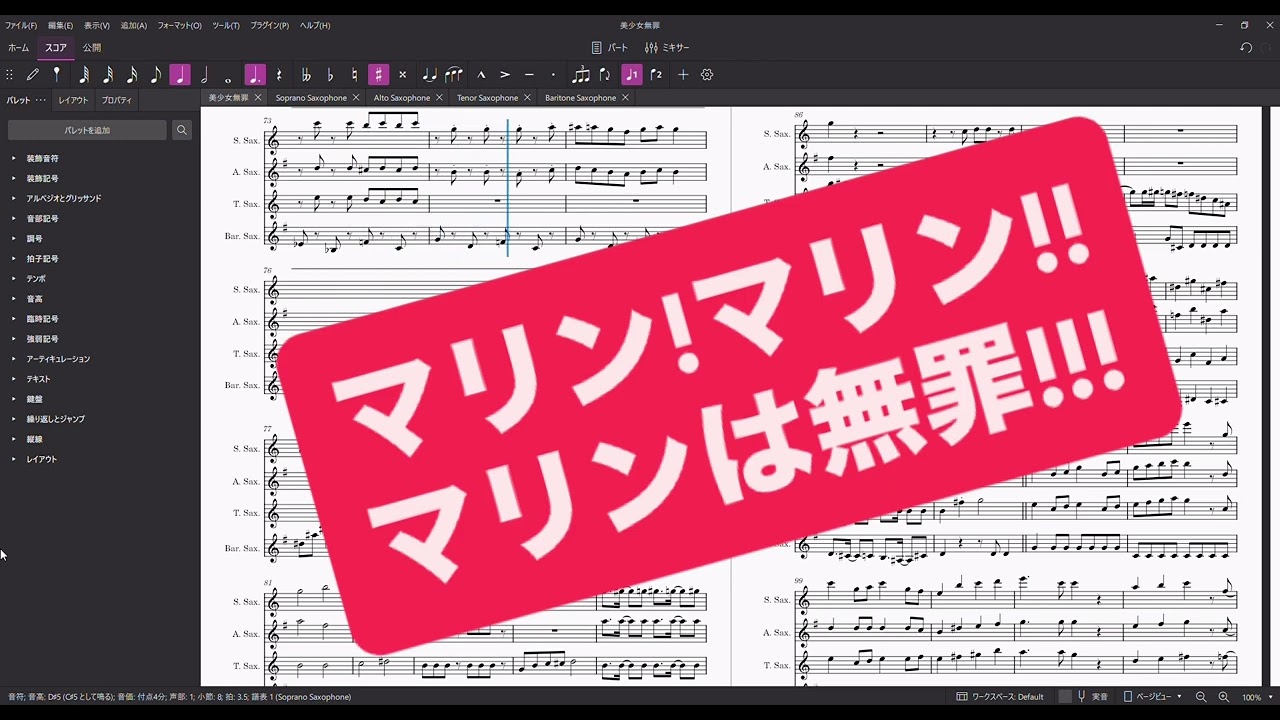This screenshot has height=720, width=1280.
Task: Apply natural accidental
Action: (354, 75)
